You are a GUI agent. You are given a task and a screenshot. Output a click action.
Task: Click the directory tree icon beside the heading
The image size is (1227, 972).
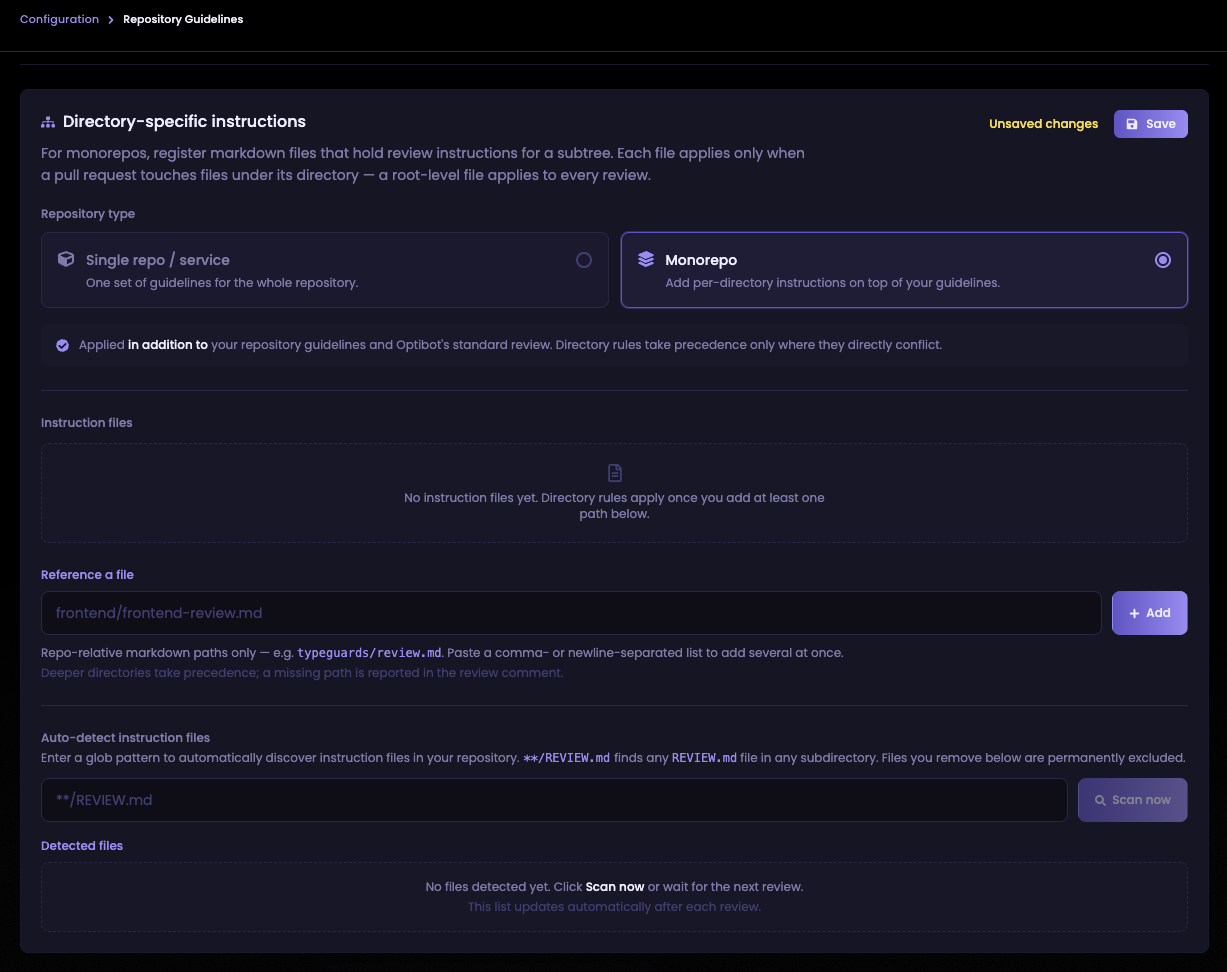click(48, 122)
